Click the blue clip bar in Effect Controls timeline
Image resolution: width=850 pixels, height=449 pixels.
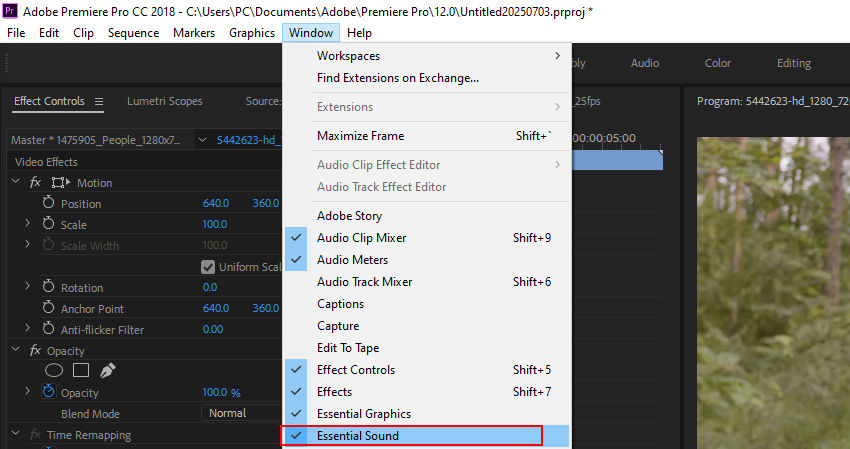[x=617, y=161]
